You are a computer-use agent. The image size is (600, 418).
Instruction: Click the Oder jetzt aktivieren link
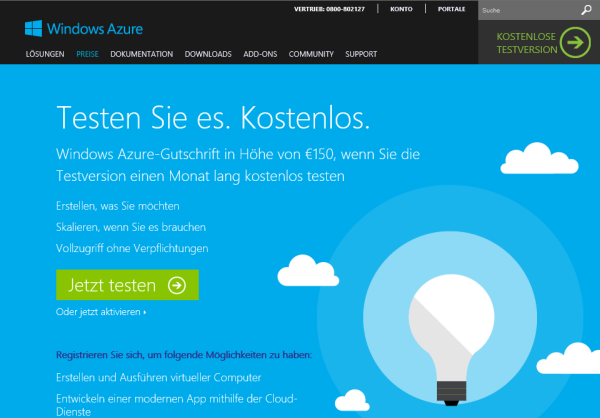(x=101, y=312)
